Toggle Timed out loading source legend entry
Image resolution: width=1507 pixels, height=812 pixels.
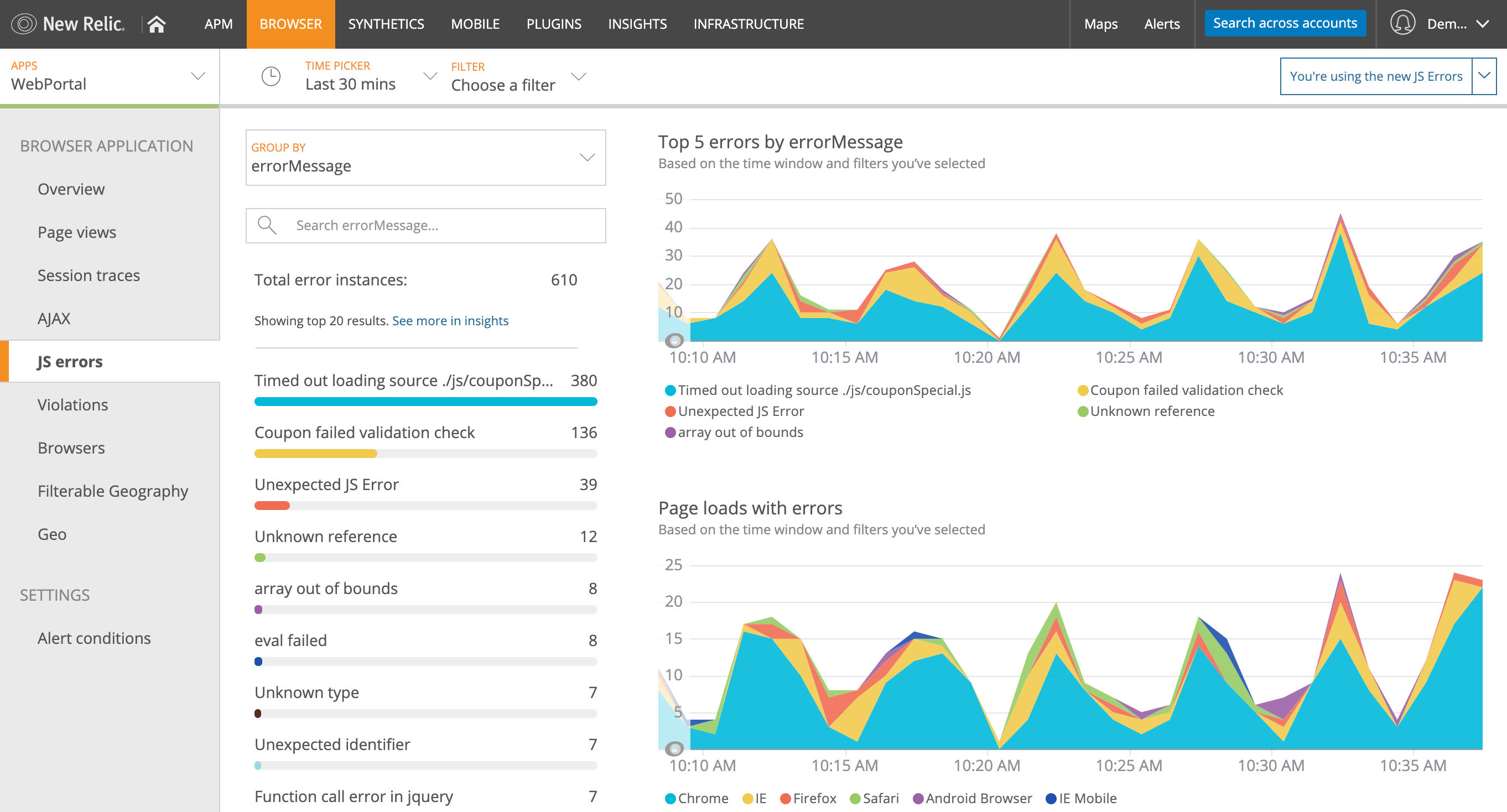[x=818, y=390]
